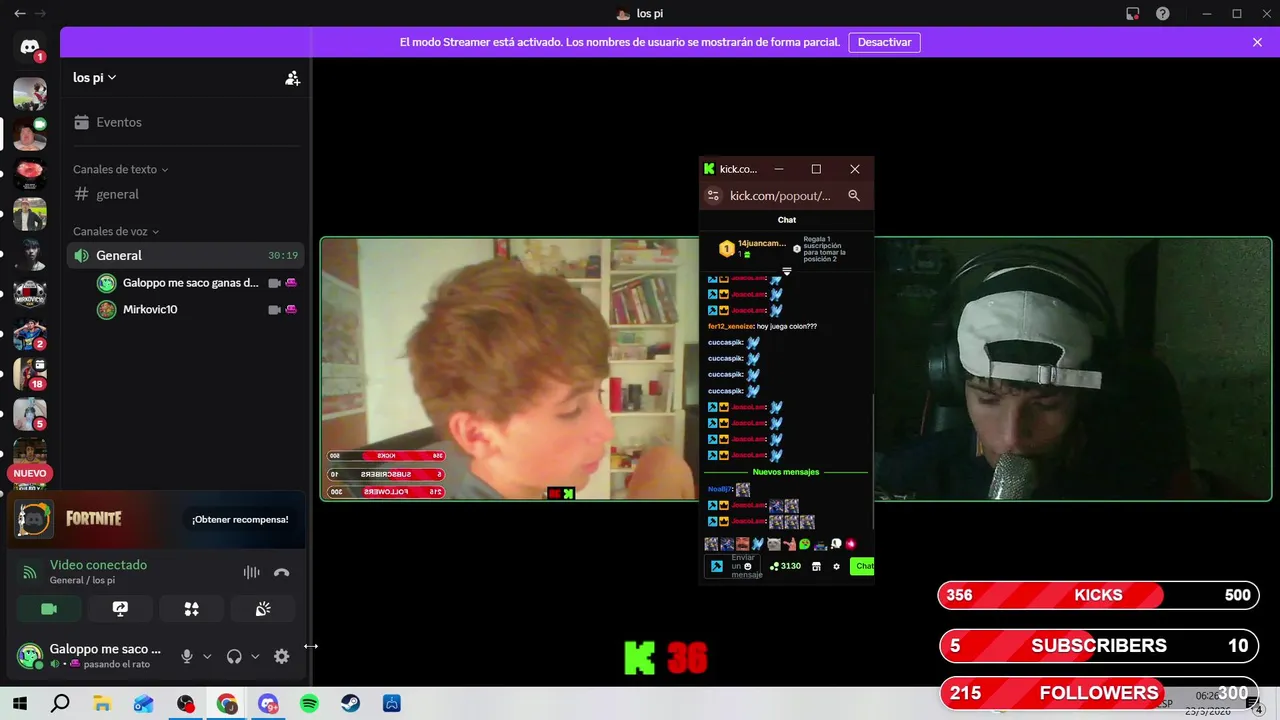Click fer12_xeneize chat message
The image size is (1280, 720).
(762, 326)
